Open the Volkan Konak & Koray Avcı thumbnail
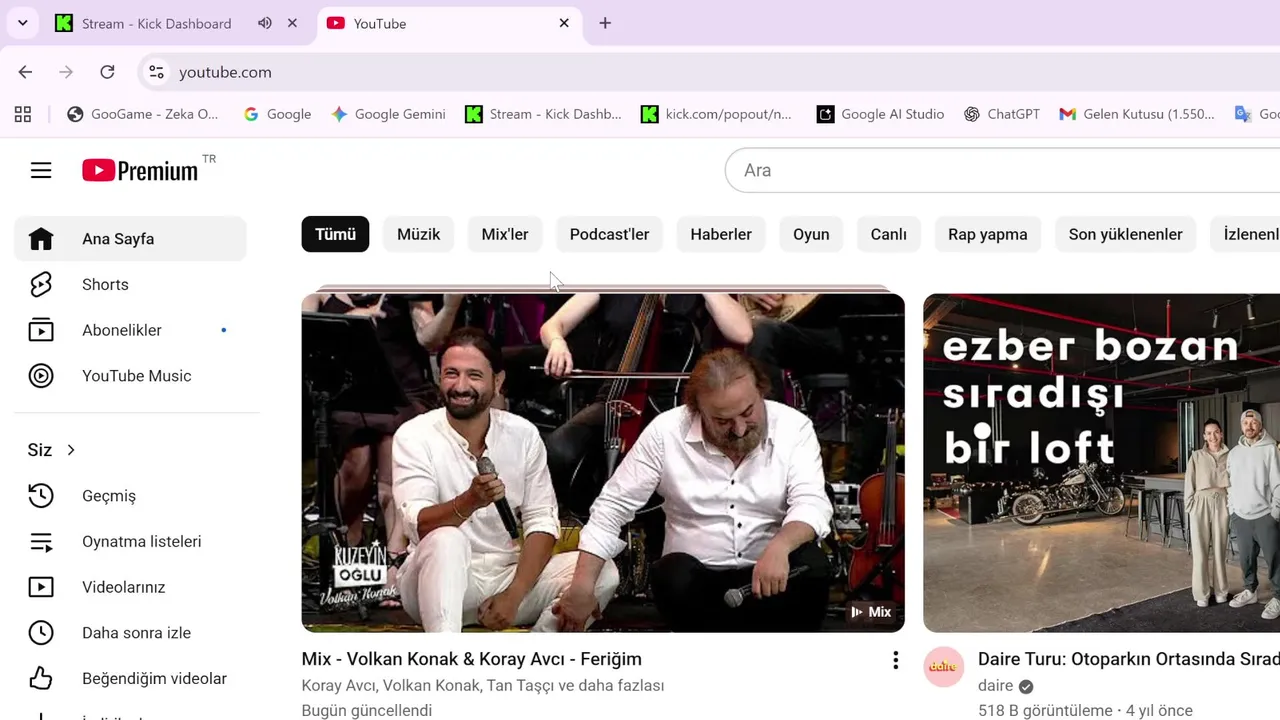The width and height of the screenshot is (1280, 720). click(603, 462)
